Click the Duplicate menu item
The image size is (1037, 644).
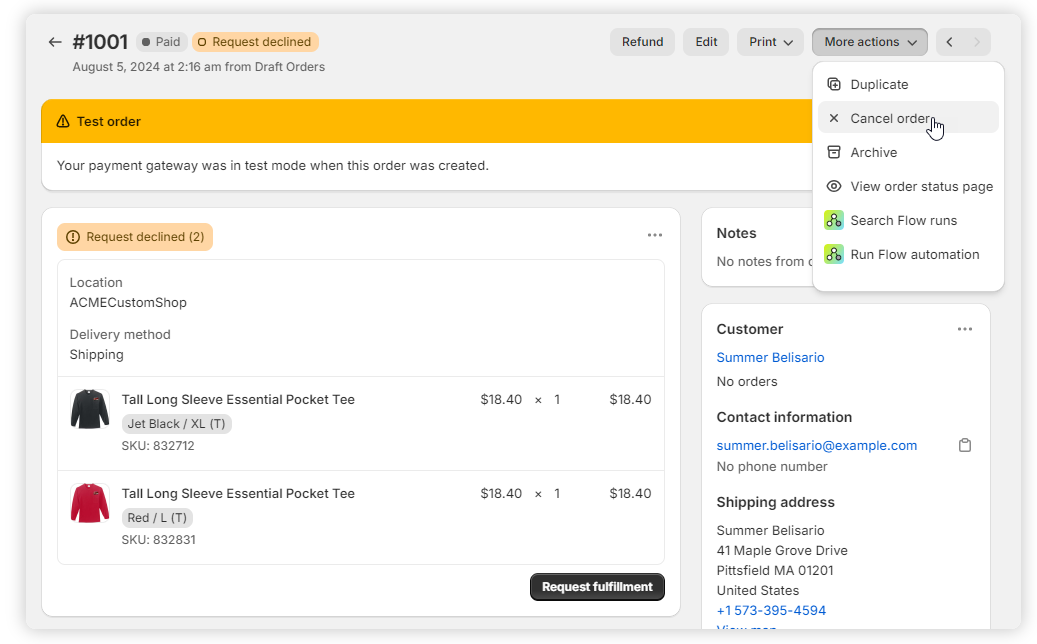[x=878, y=85]
